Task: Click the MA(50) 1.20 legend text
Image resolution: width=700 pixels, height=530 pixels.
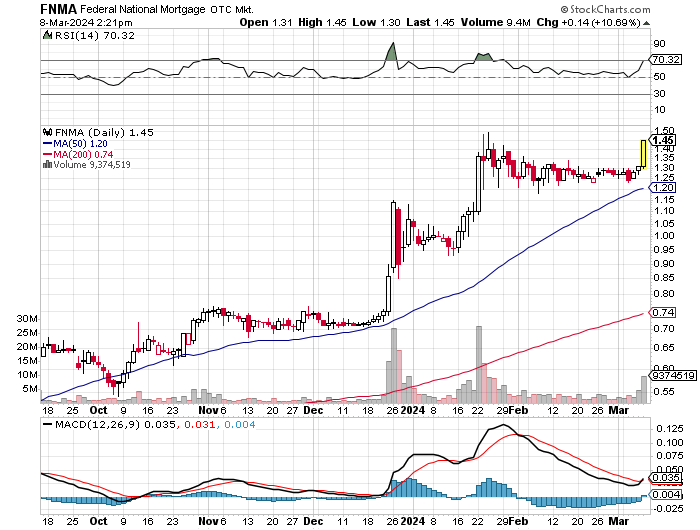Action: 80,143
